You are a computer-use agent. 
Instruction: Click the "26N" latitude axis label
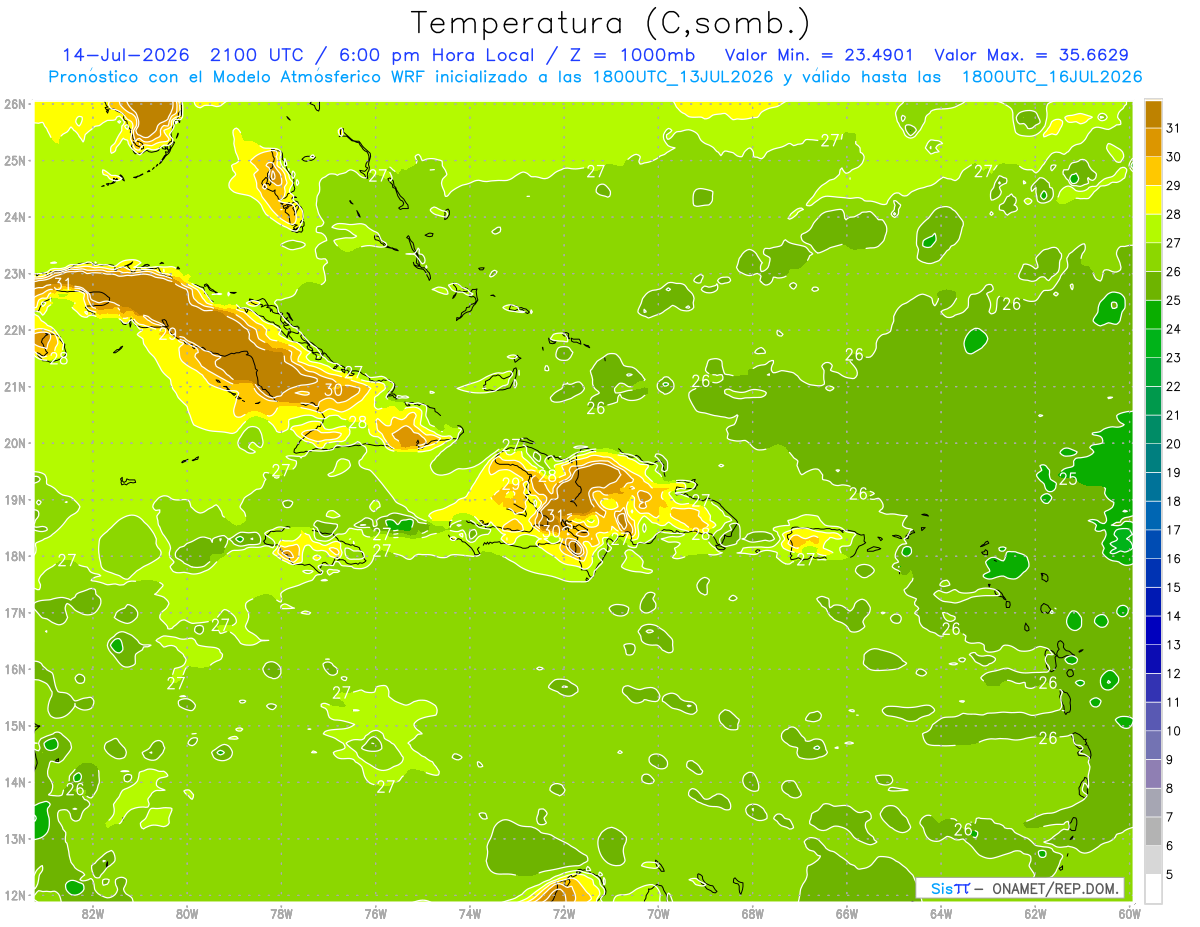tap(14, 104)
